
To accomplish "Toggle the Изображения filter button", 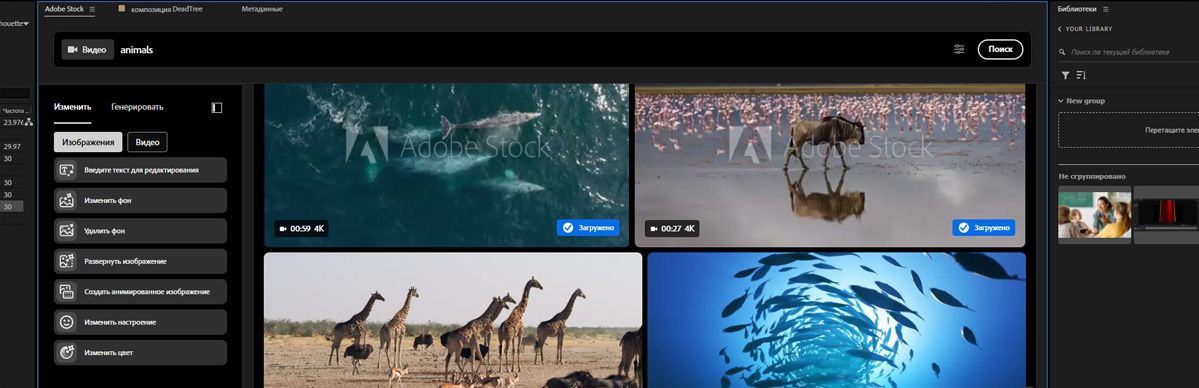I will click(88, 142).
